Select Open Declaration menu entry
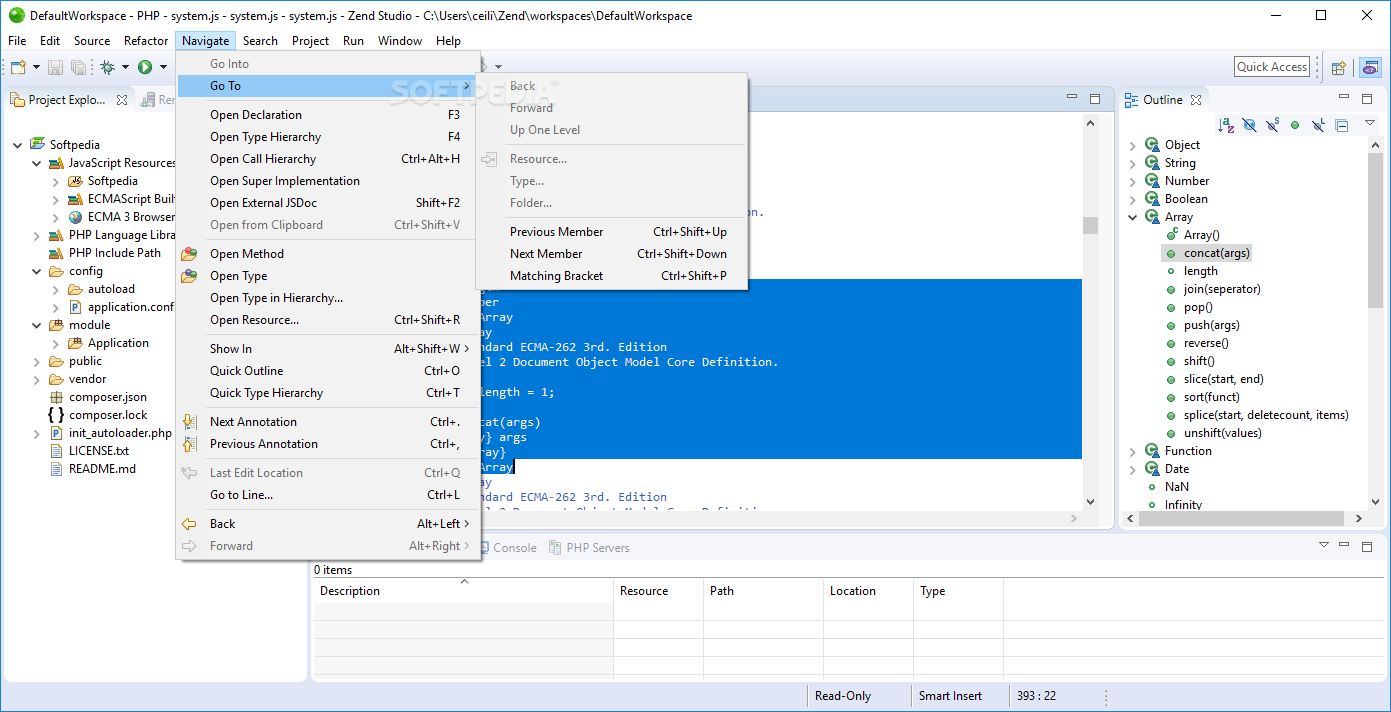Viewport: 1391px width, 712px height. (x=328, y=115)
